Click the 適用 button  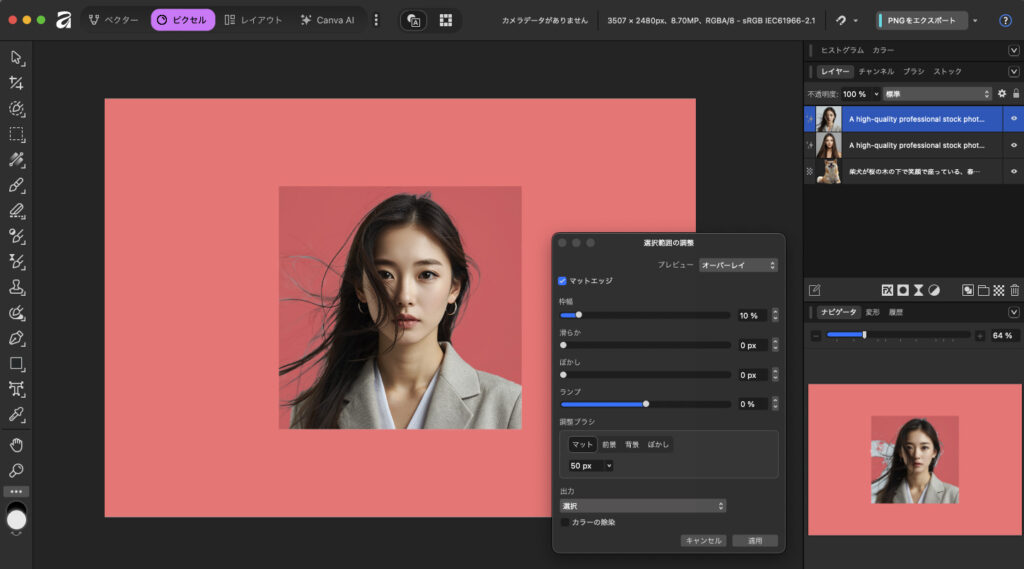[754, 541]
